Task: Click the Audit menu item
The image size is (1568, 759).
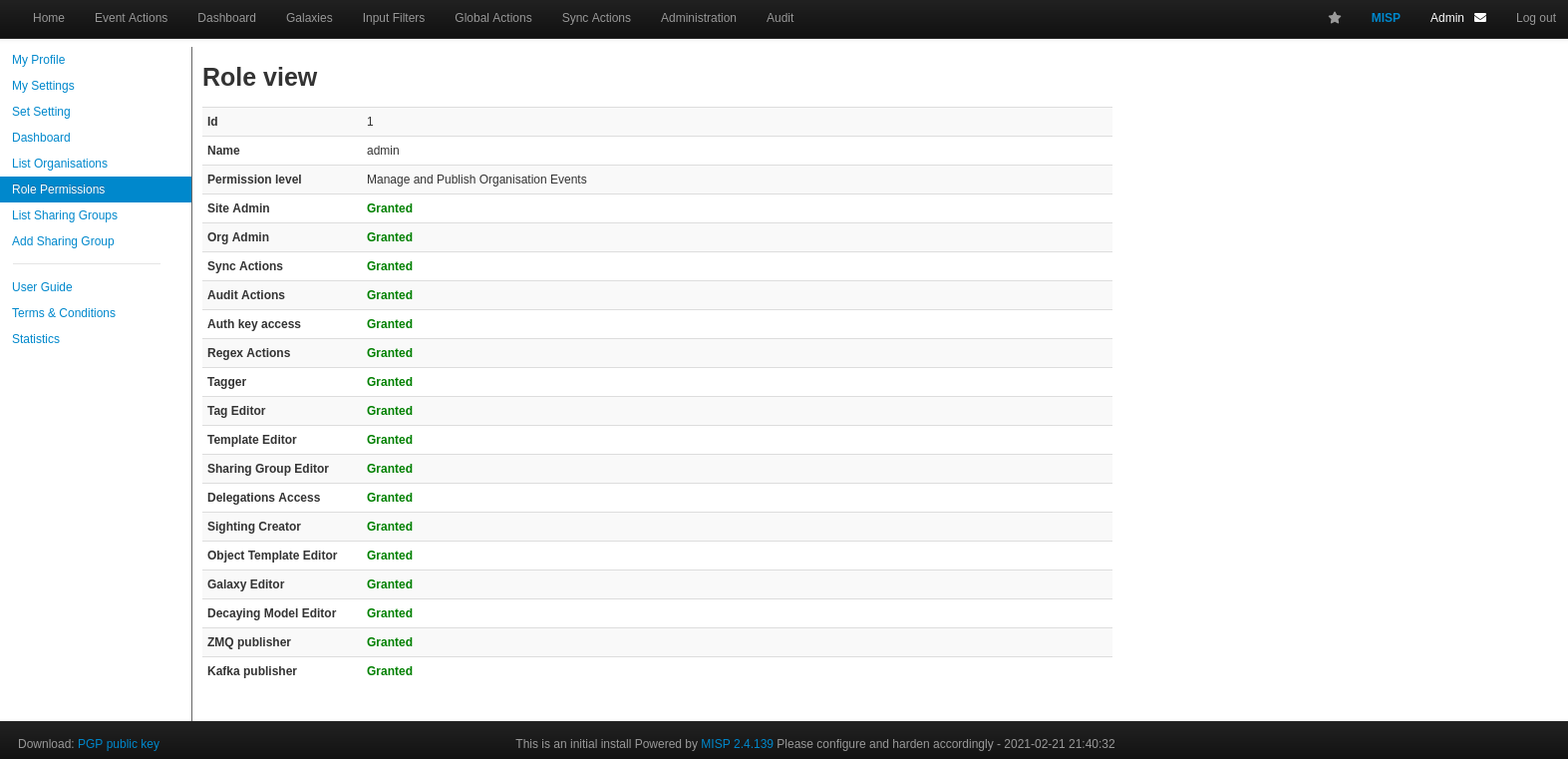Action: 780,18
